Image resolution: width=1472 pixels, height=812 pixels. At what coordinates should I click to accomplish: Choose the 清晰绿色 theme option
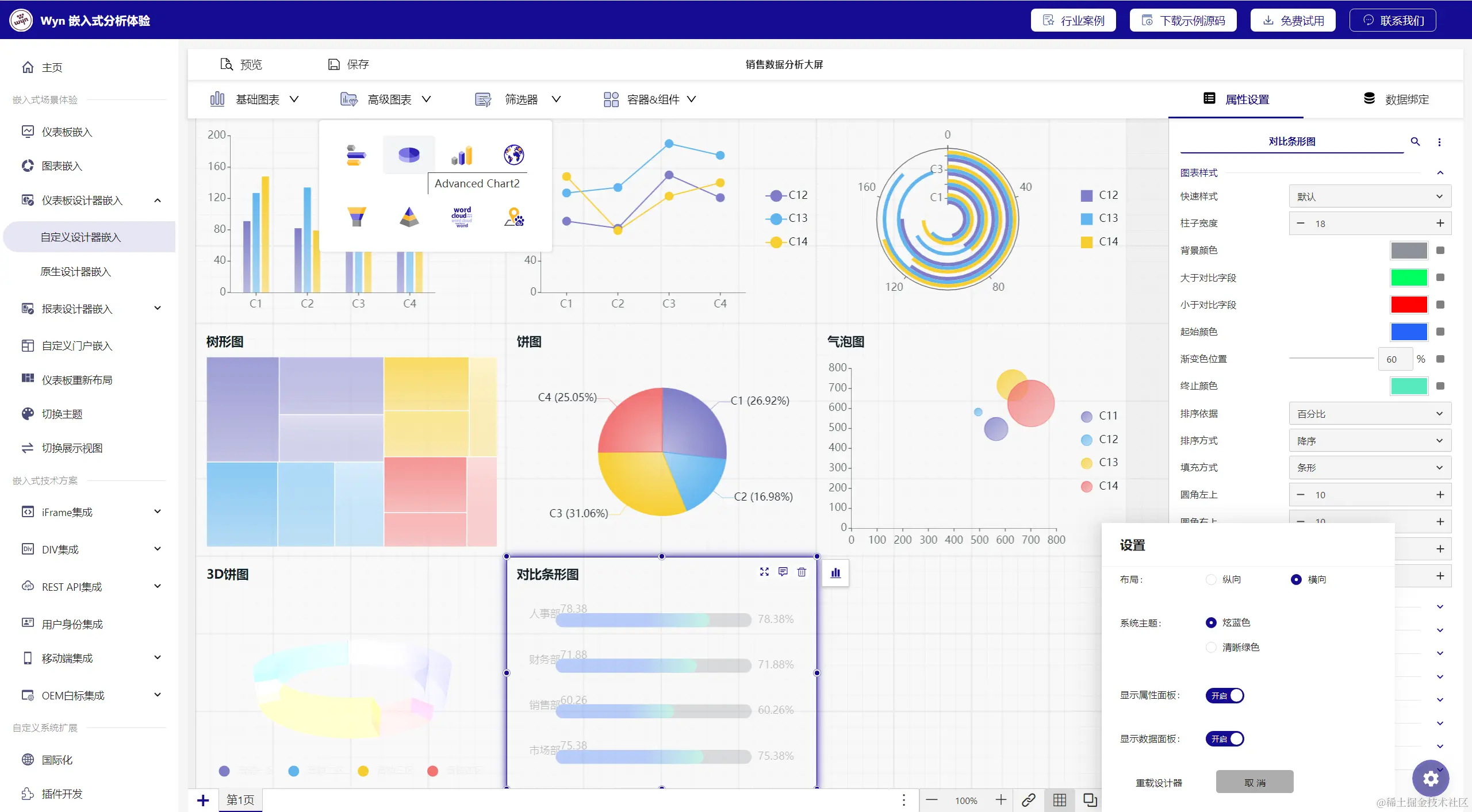tap(1211, 647)
